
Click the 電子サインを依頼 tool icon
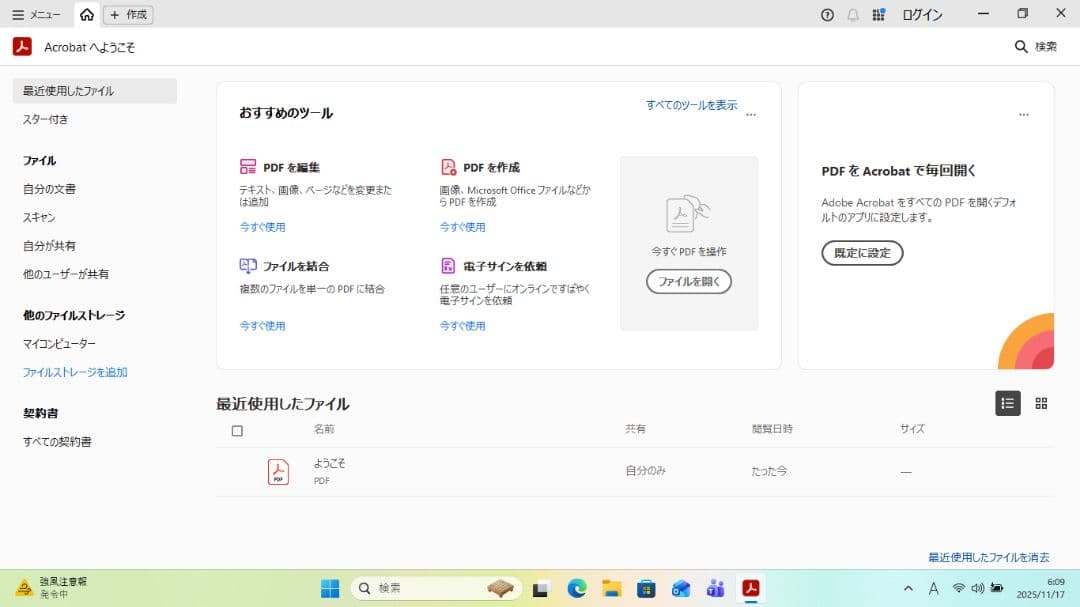pos(448,266)
